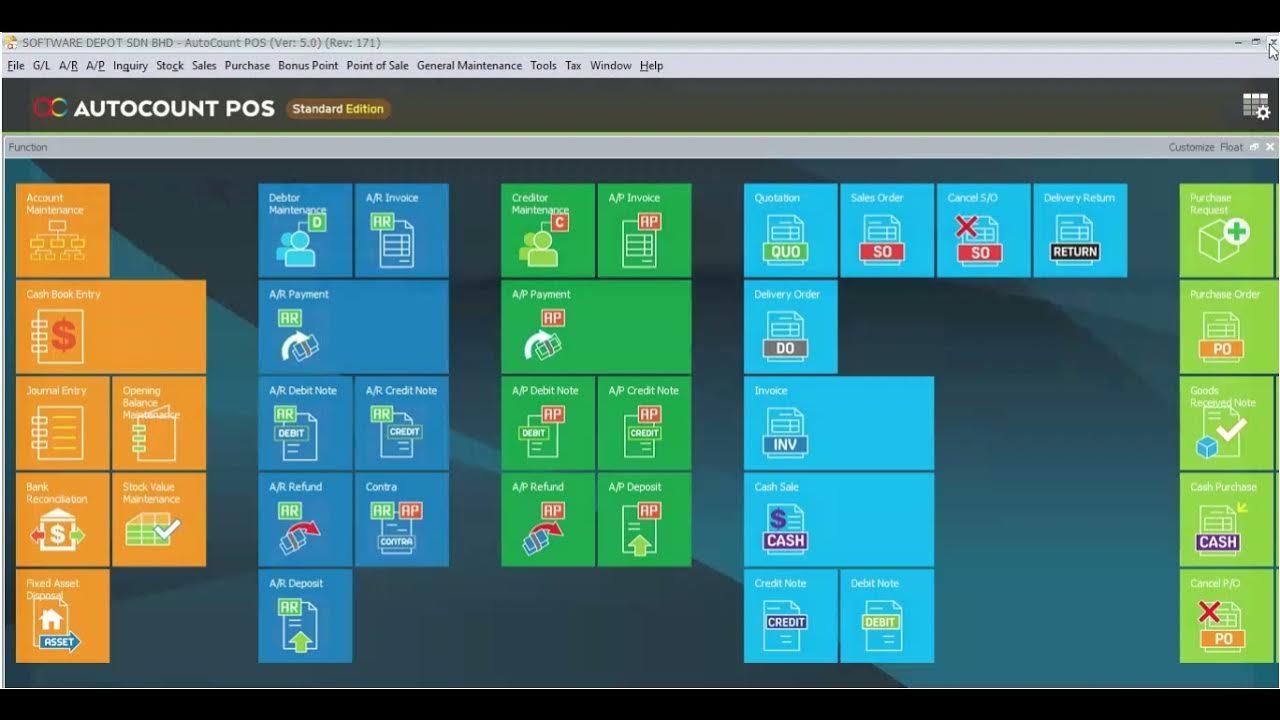Open the Sales Order tile
This screenshot has height=720, width=1280.
887,230
